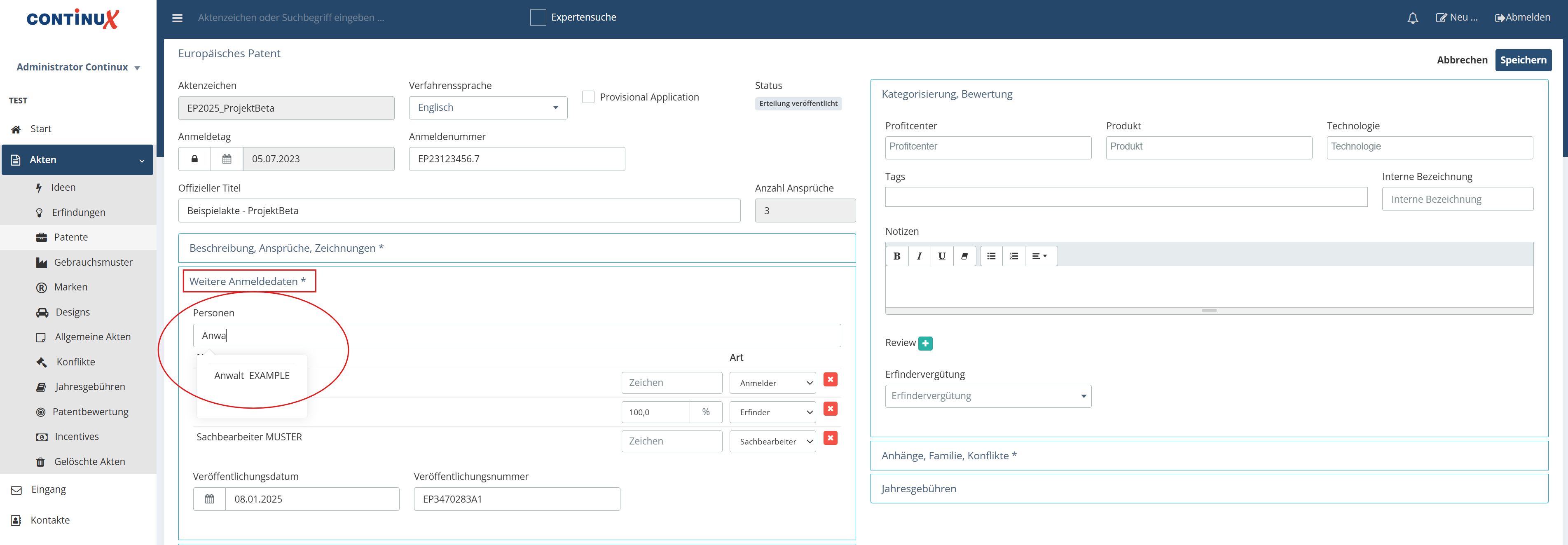This screenshot has width=1568, height=545.
Task: Click Abbrechen to cancel editing
Action: [1461, 60]
